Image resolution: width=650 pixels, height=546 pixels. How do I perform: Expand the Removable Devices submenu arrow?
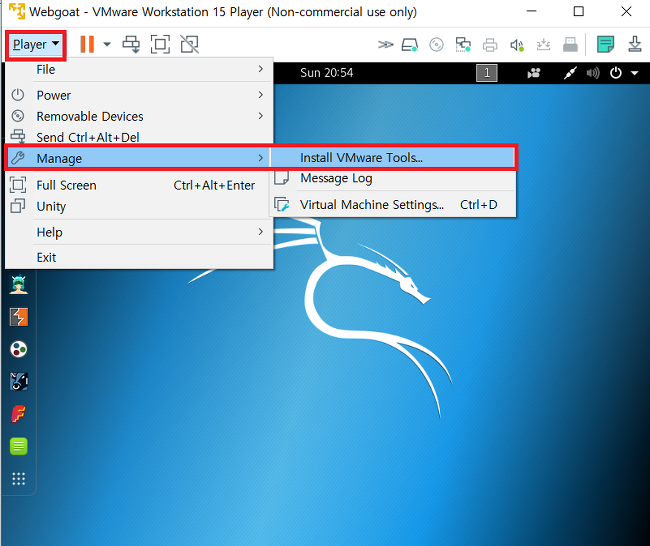(x=260, y=116)
